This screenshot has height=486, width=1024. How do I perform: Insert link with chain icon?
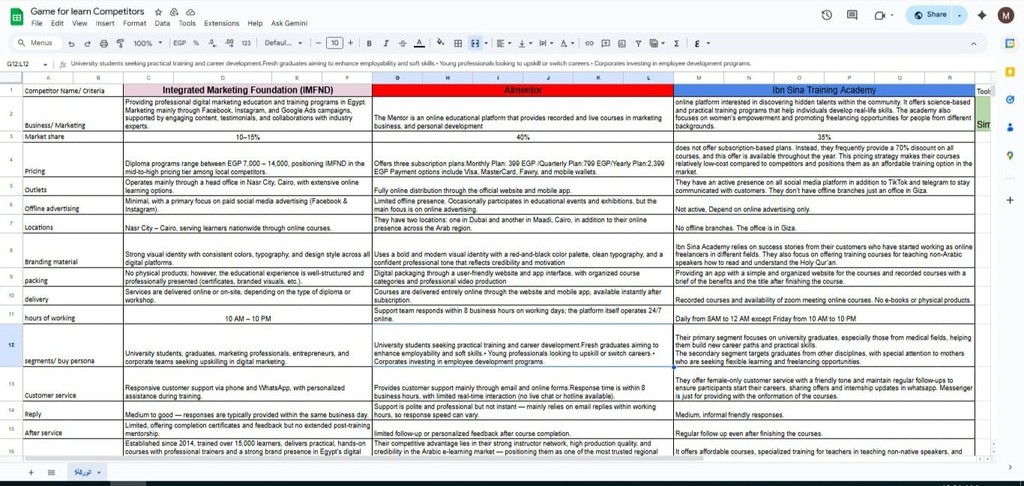click(x=589, y=43)
